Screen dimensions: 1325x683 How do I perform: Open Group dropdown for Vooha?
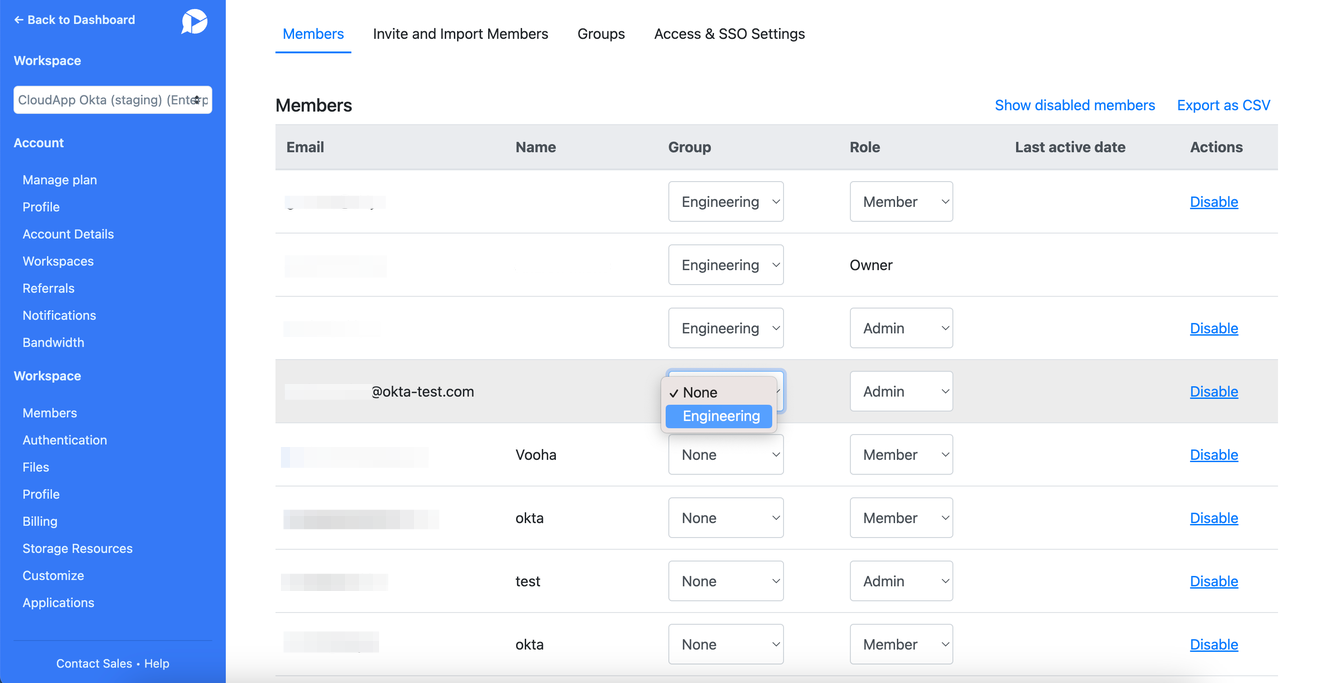pyautogui.click(x=726, y=455)
